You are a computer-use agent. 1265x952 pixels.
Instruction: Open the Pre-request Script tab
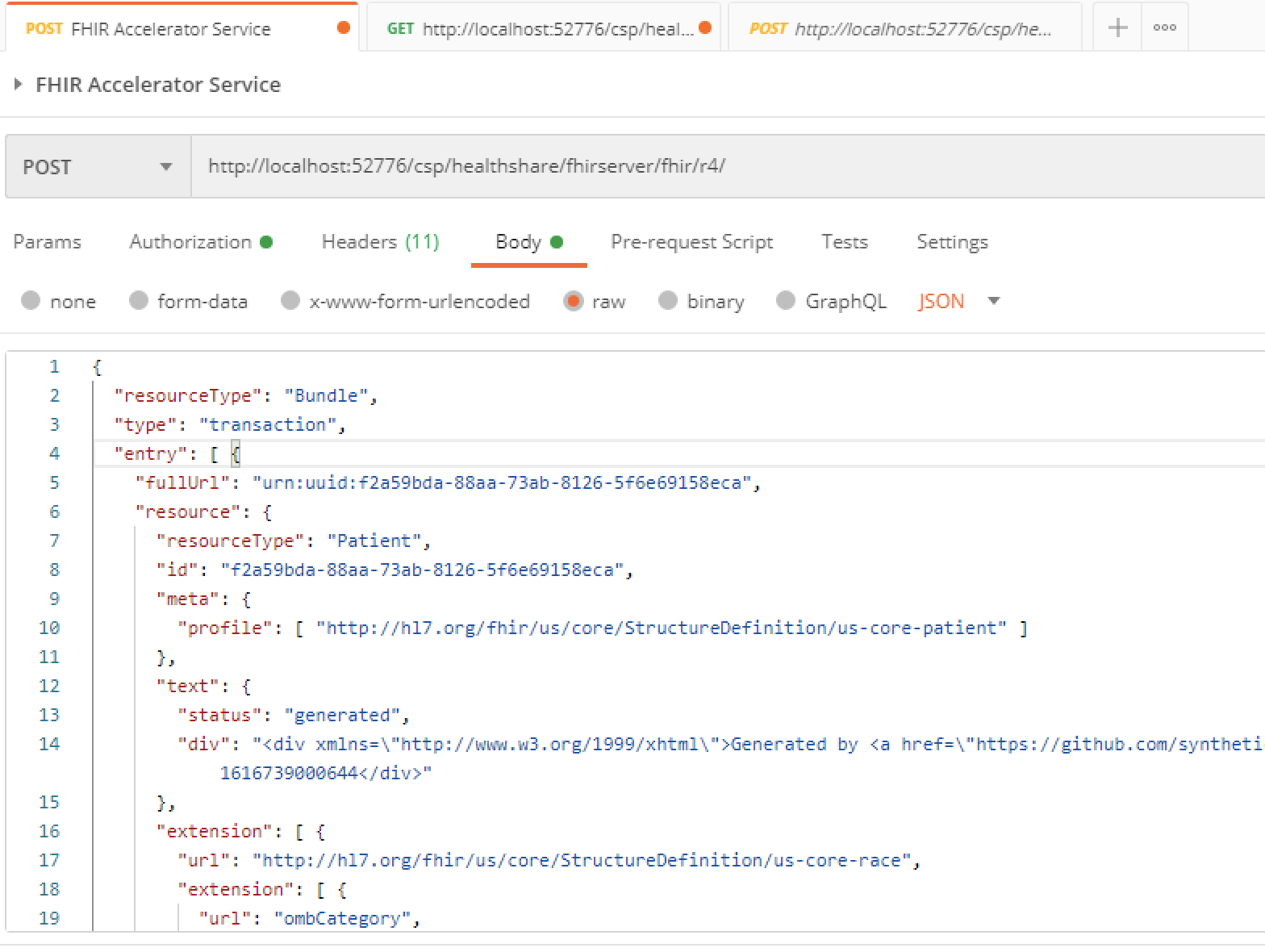[691, 242]
